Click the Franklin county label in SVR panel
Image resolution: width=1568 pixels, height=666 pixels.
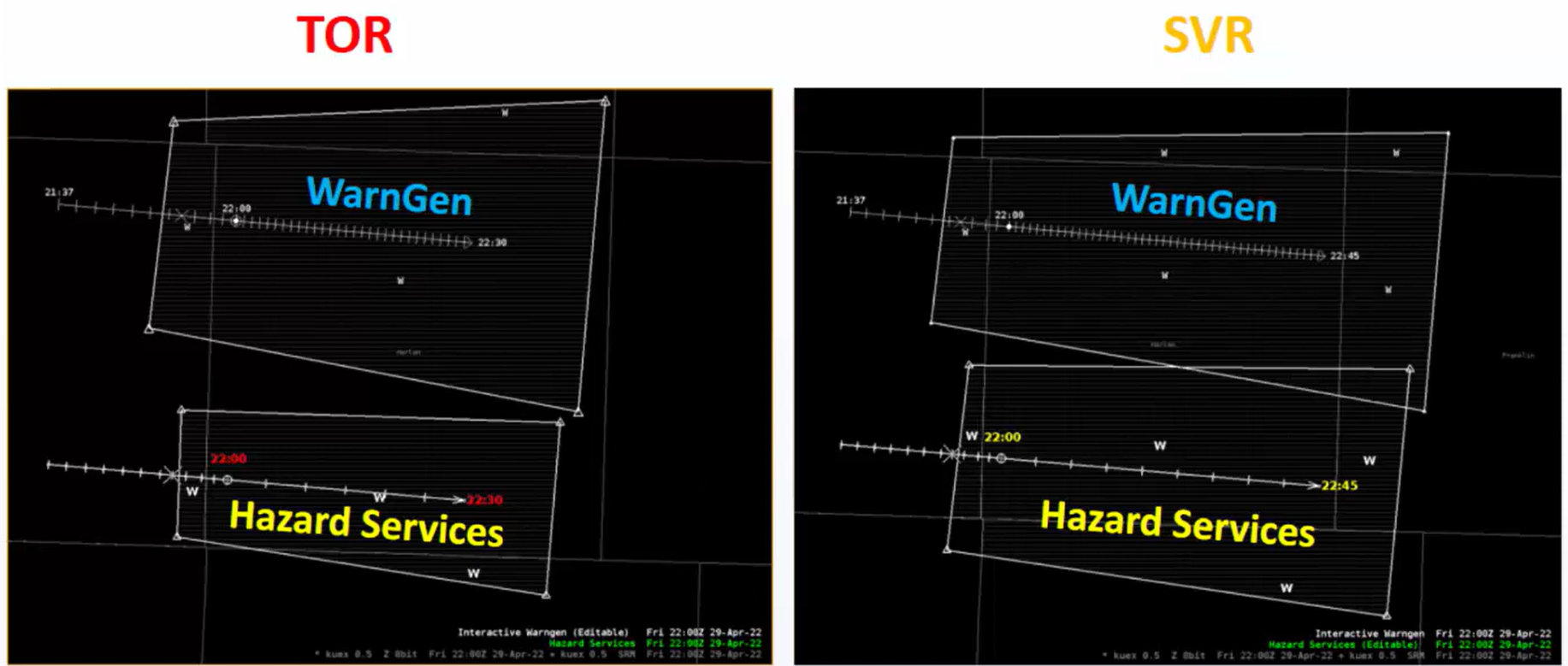[x=1518, y=355]
